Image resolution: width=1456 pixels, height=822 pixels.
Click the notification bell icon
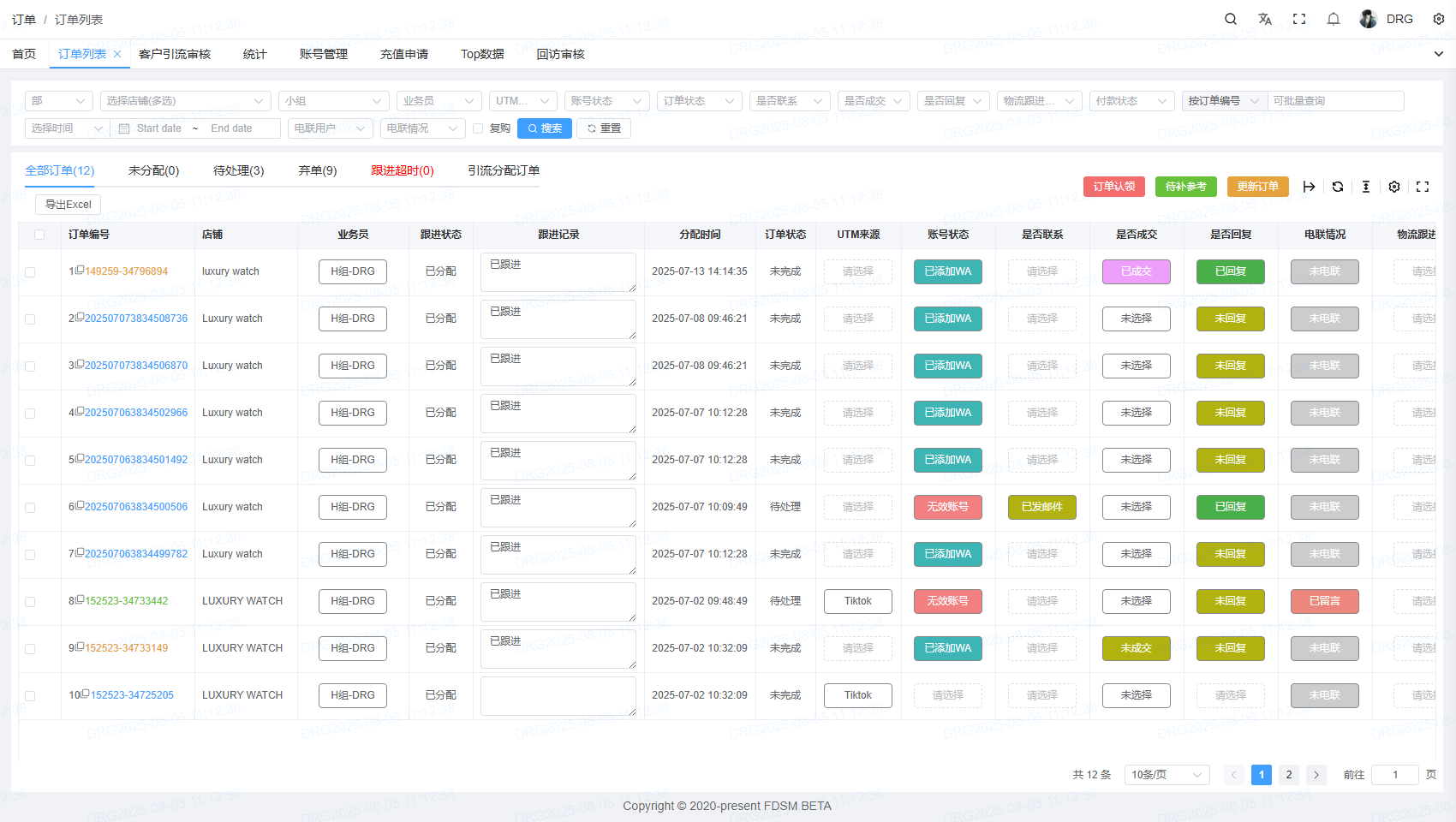[x=1334, y=19]
